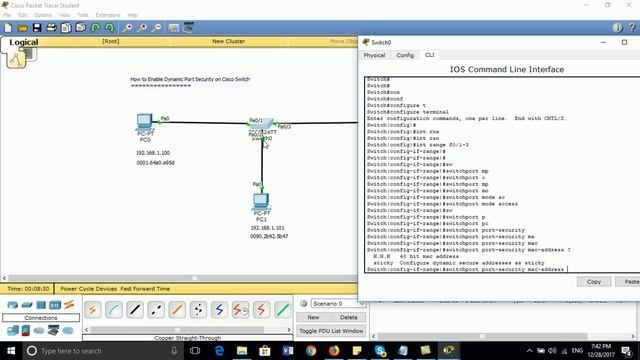
Task: Select Copper Straight-Through cable
Action: point(135,310)
